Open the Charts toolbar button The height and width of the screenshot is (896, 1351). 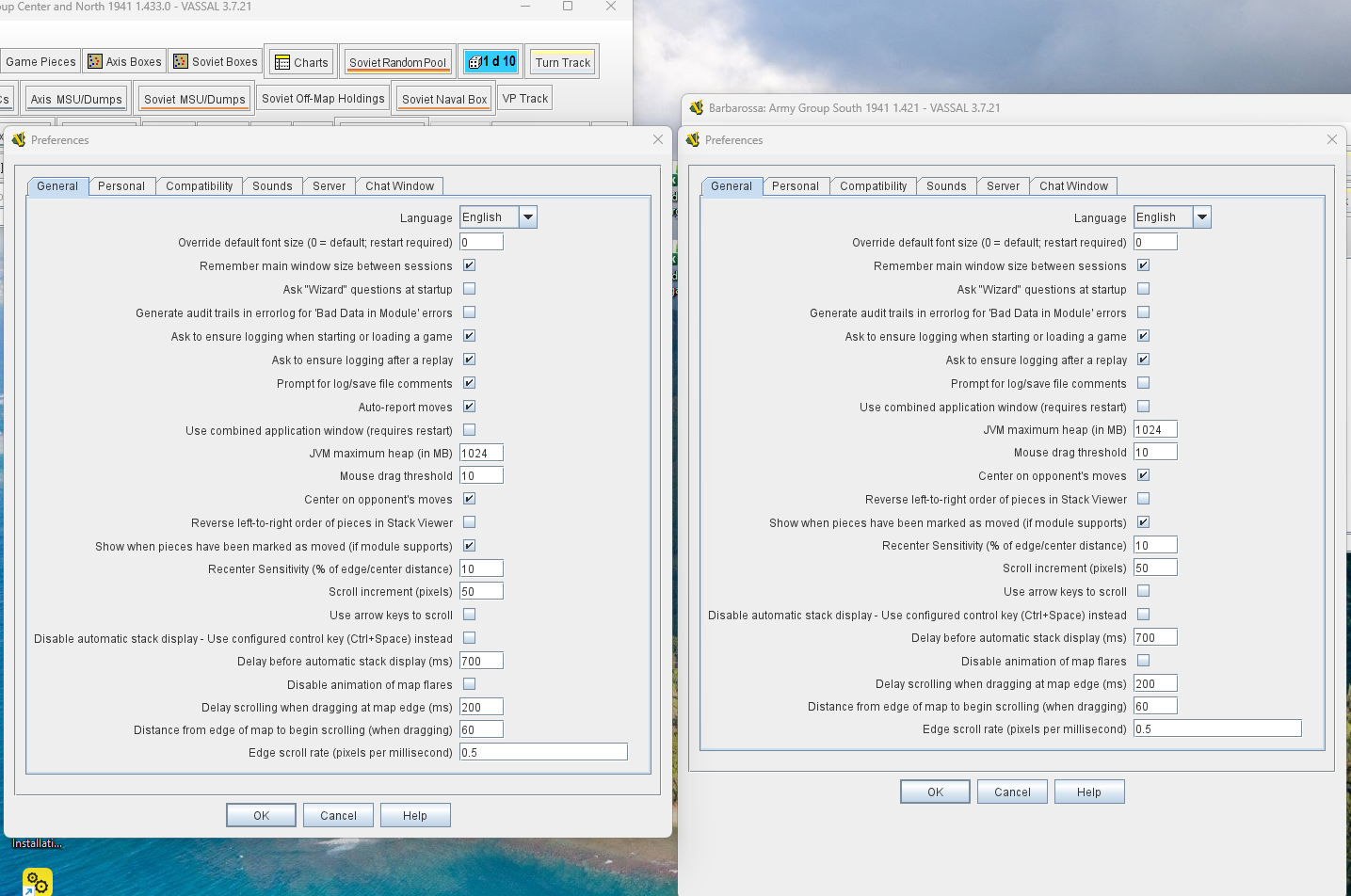[x=301, y=62]
